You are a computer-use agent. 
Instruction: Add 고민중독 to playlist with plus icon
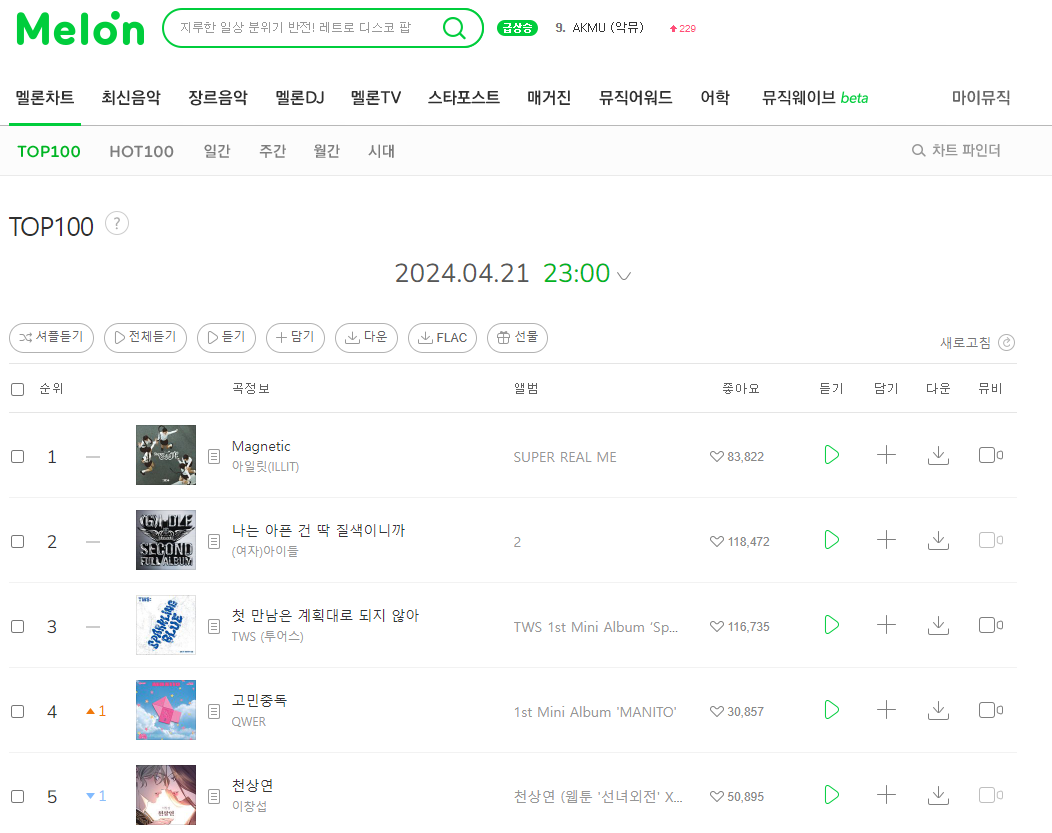pos(886,710)
